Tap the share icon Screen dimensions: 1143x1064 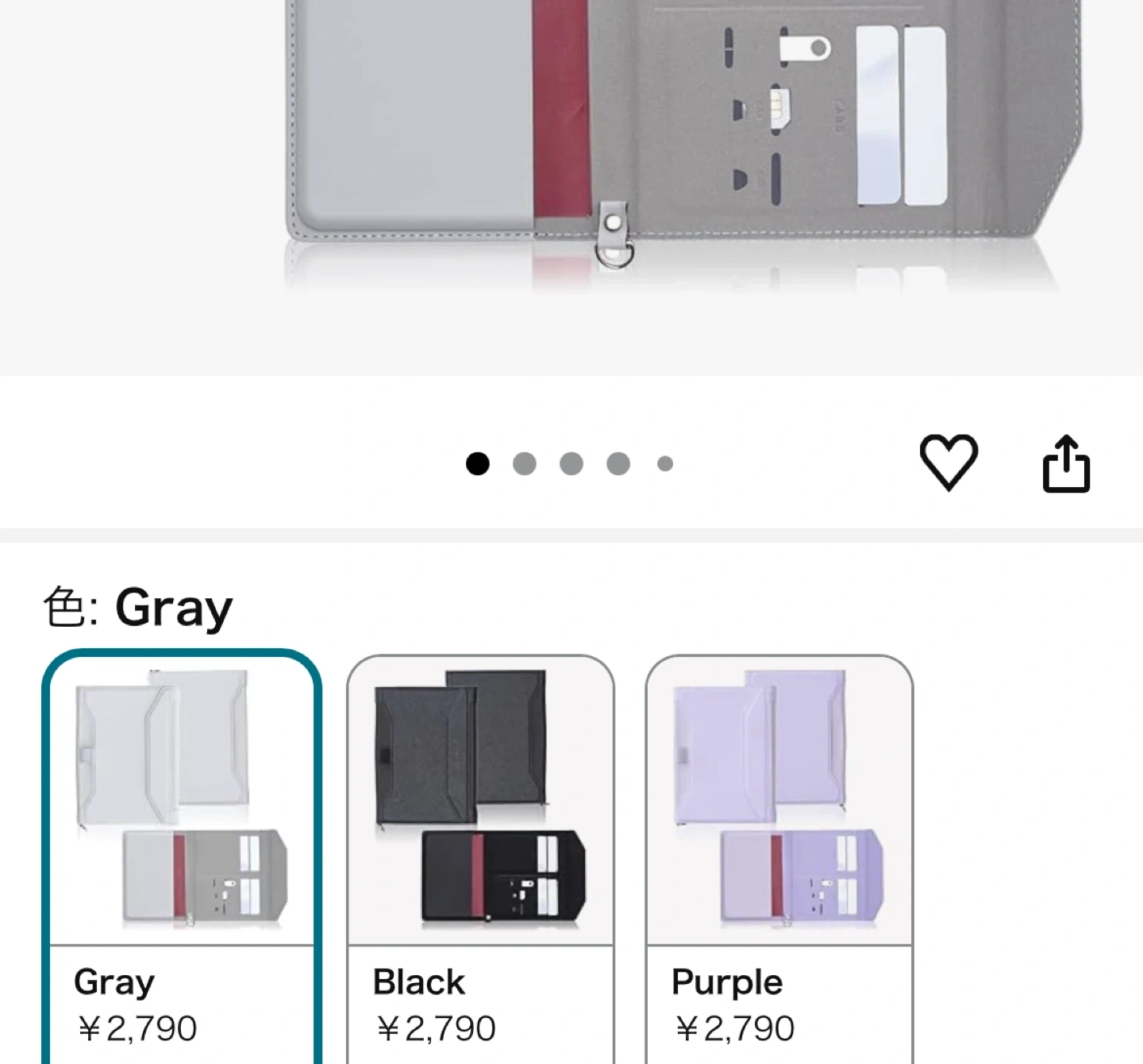click(x=1066, y=463)
